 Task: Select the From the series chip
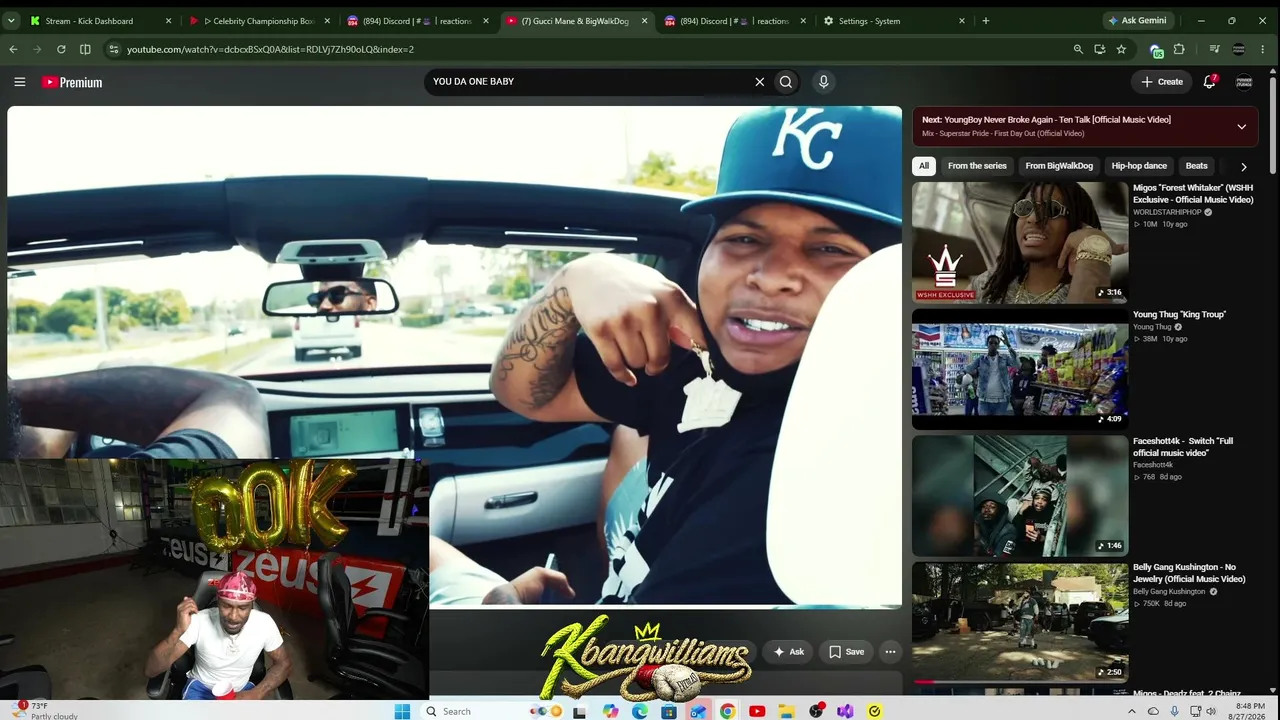pyautogui.click(x=977, y=166)
